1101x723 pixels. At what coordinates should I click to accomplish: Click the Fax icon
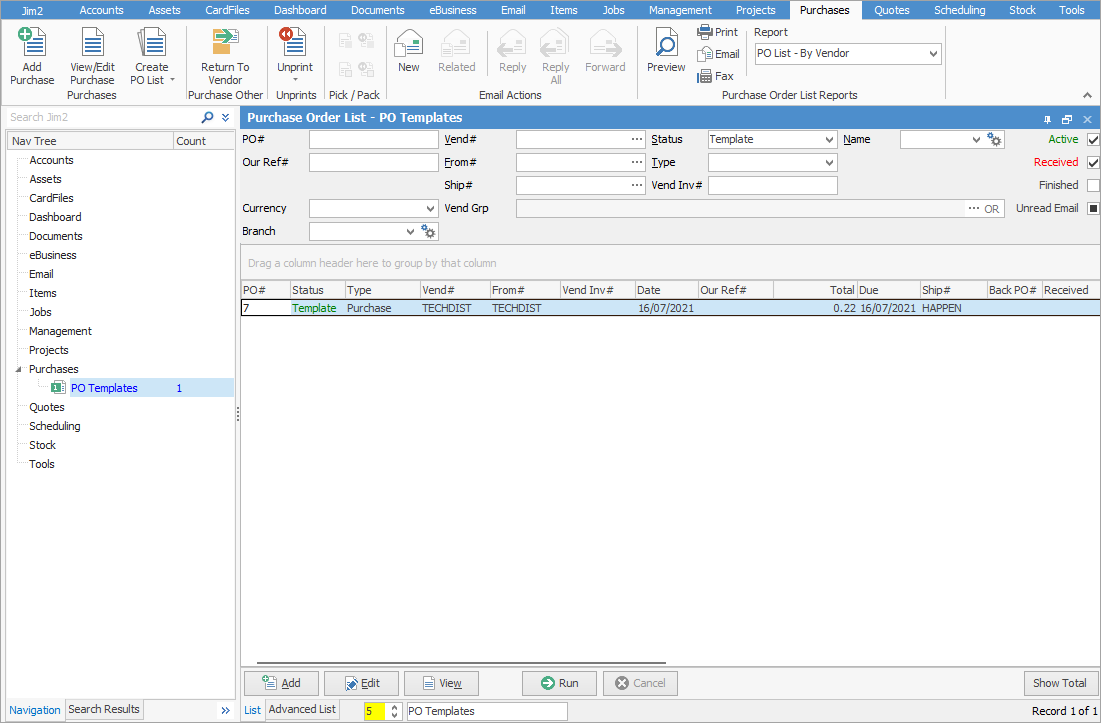pos(705,75)
